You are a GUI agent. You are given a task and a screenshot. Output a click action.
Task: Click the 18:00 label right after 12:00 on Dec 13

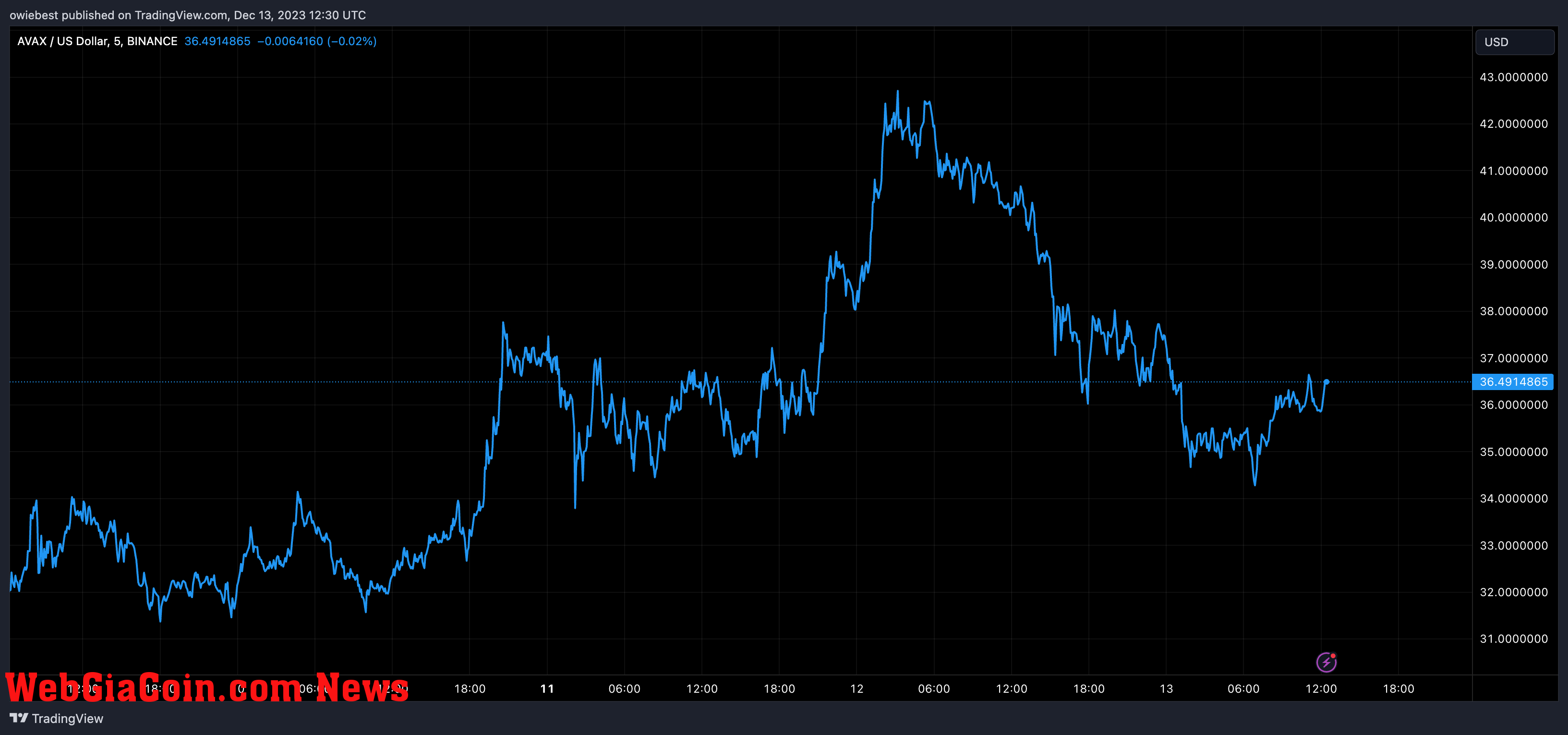pyautogui.click(x=1398, y=689)
